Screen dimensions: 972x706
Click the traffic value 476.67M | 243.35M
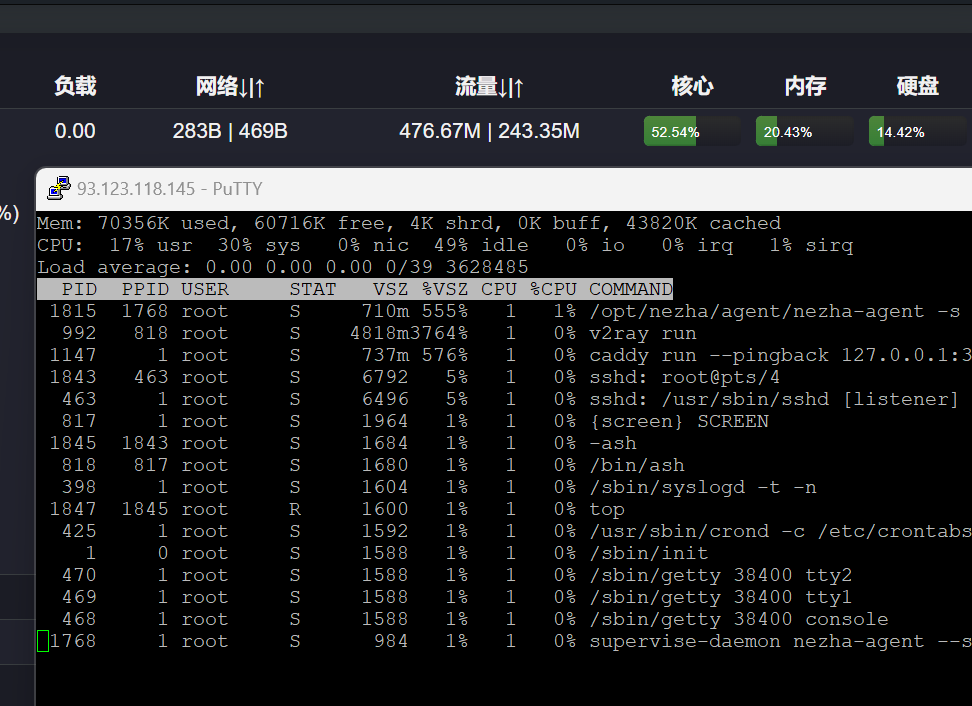489,131
